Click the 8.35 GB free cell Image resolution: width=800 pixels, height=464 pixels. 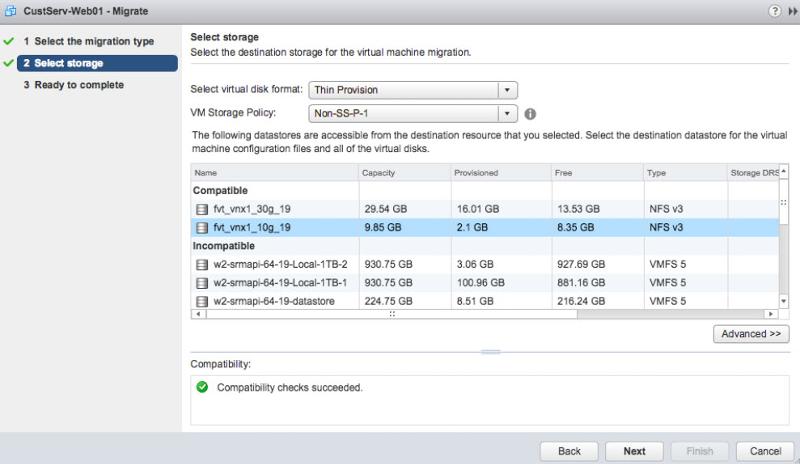tap(576, 228)
